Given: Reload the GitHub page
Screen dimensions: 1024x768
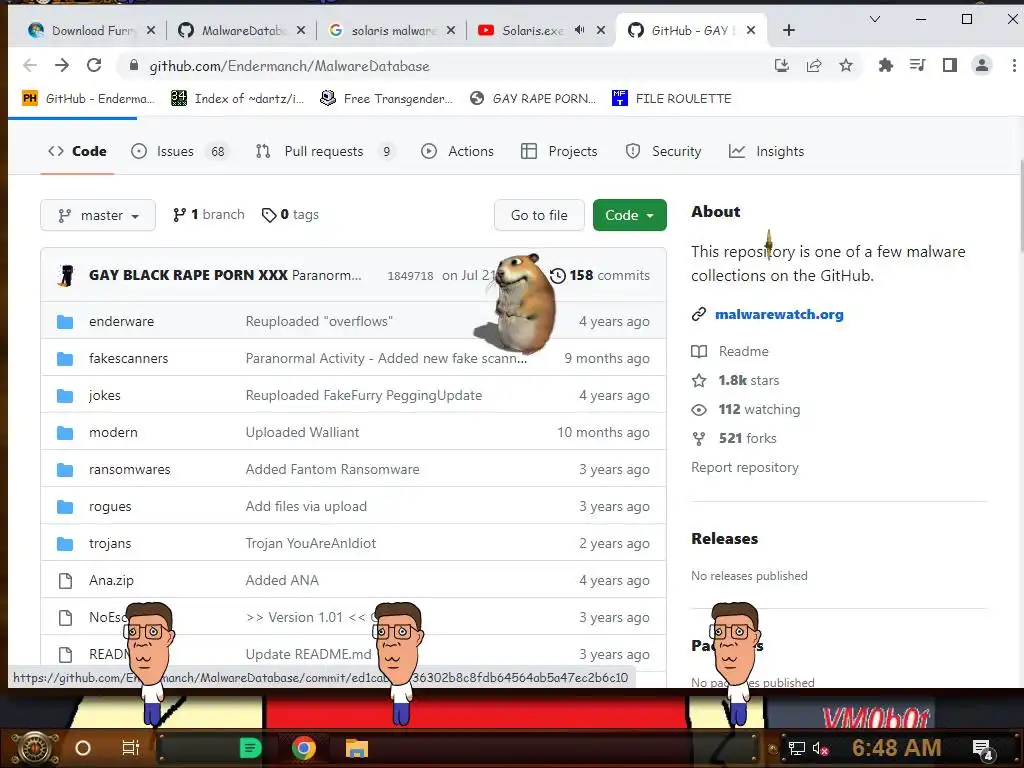Looking at the screenshot, I should (94, 65).
